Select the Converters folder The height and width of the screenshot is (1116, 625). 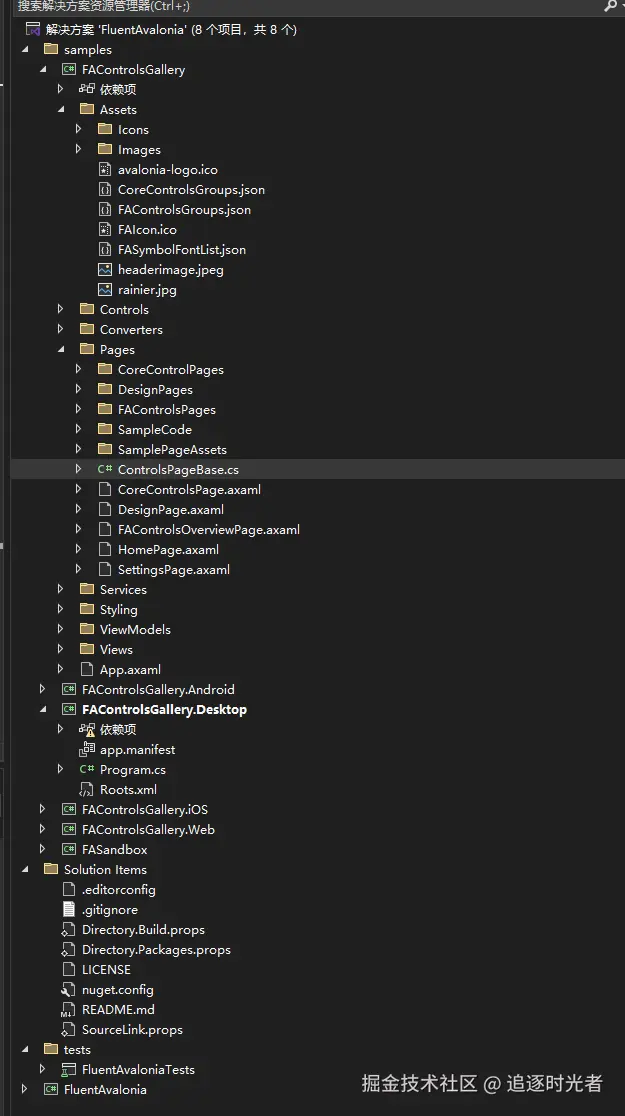[131, 330]
